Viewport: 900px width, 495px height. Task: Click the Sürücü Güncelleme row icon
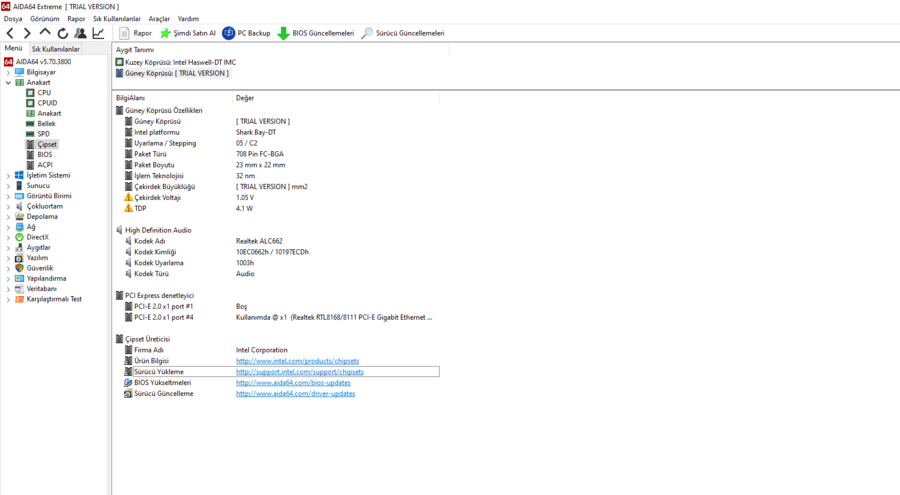tap(128, 394)
